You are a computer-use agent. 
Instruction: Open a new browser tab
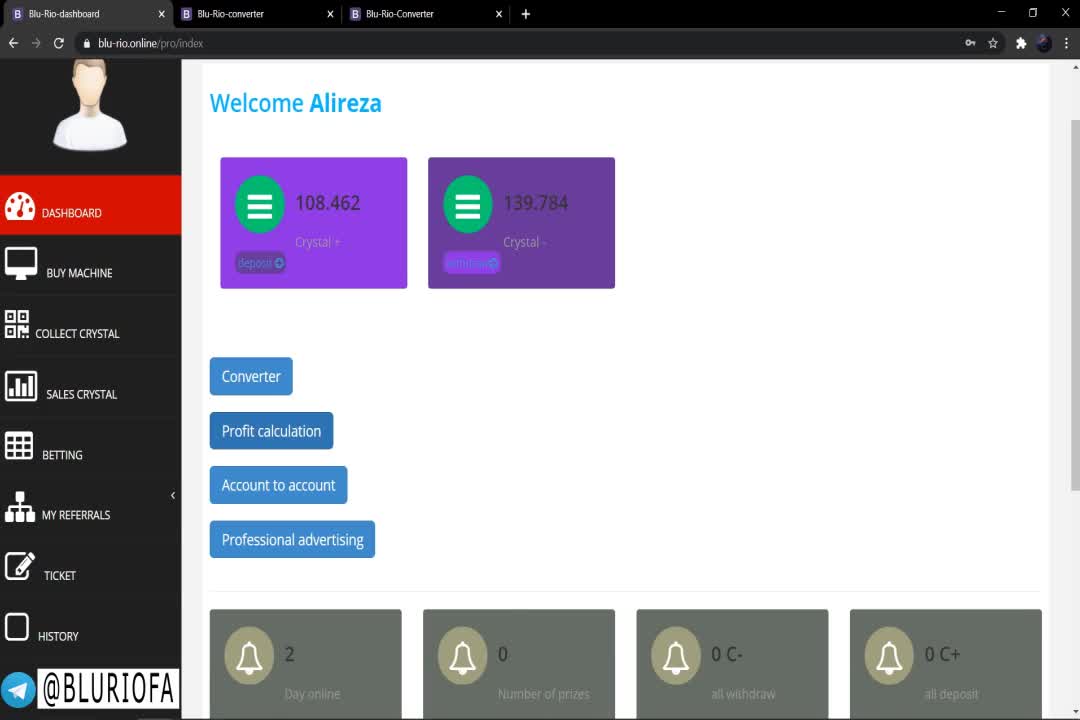click(x=526, y=14)
